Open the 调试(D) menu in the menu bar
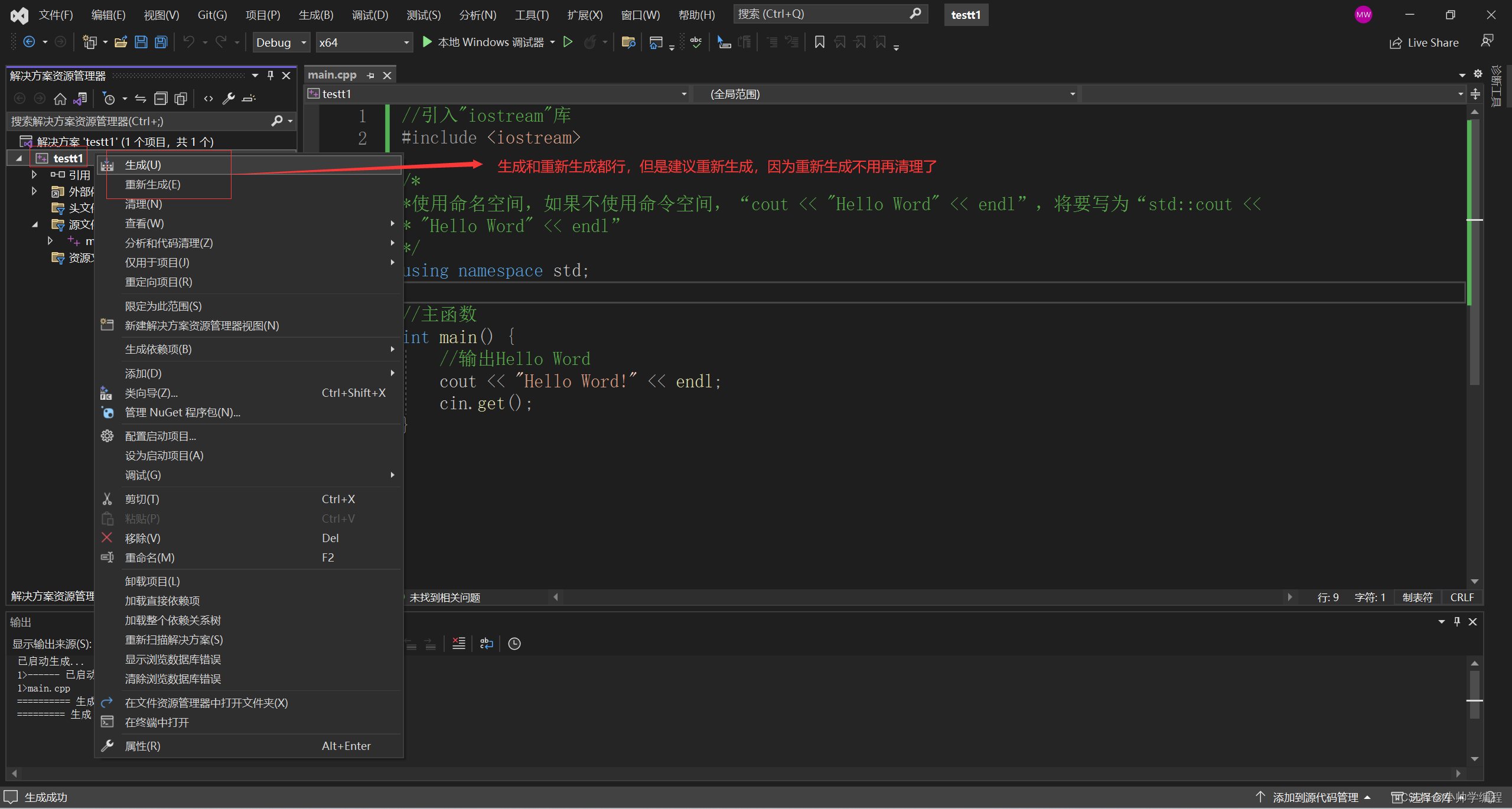 [370, 15]
